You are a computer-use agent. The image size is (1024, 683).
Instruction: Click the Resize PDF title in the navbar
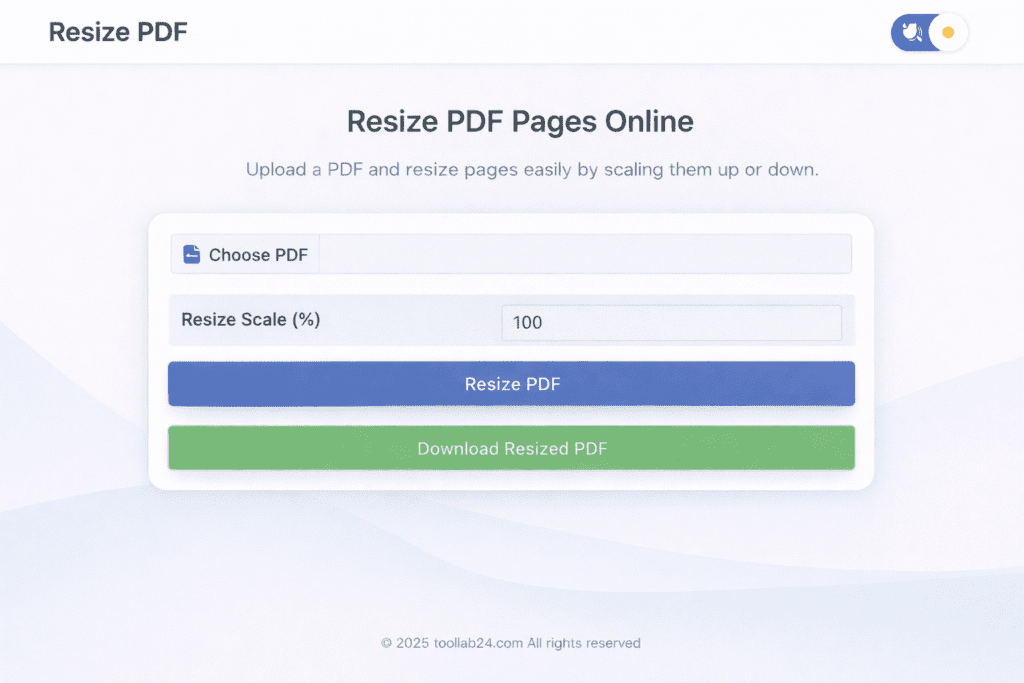(117, 31)
